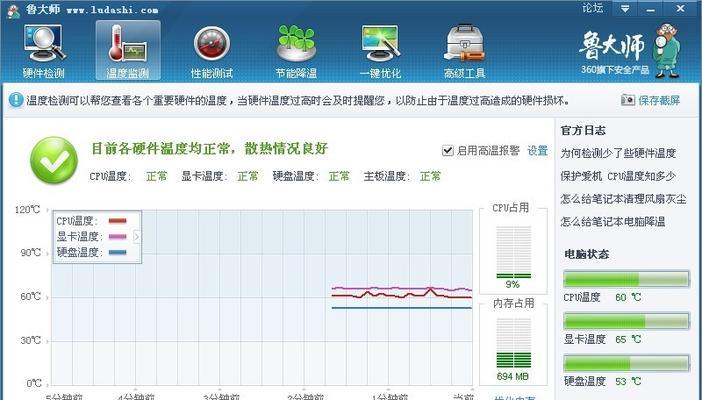Click the blue info icon in notice bar
Viewport: 702px width, 400px height.
pos(16,99)
